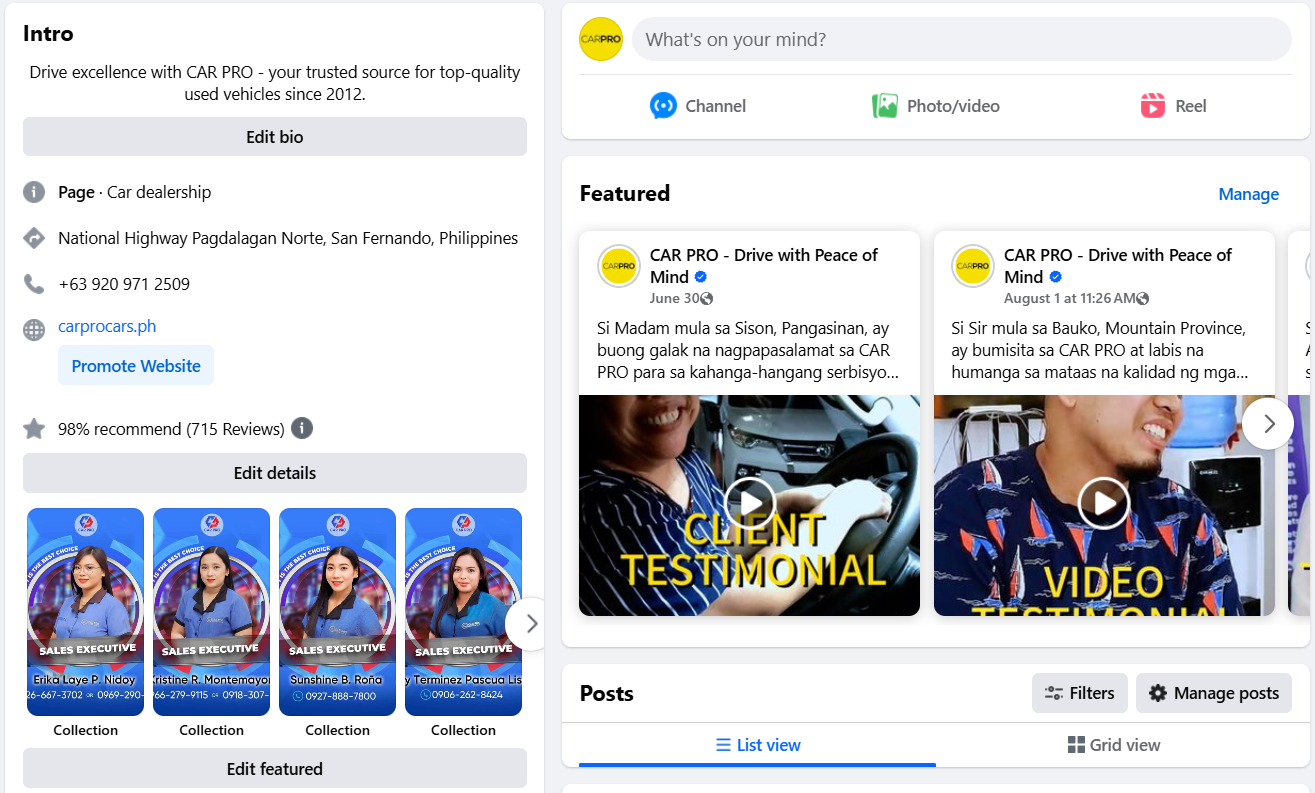The image size is (1315, 793).
Task: Open Erika Laye P. Nidoy collection thumbnail
Action: [x=85, y=612]
